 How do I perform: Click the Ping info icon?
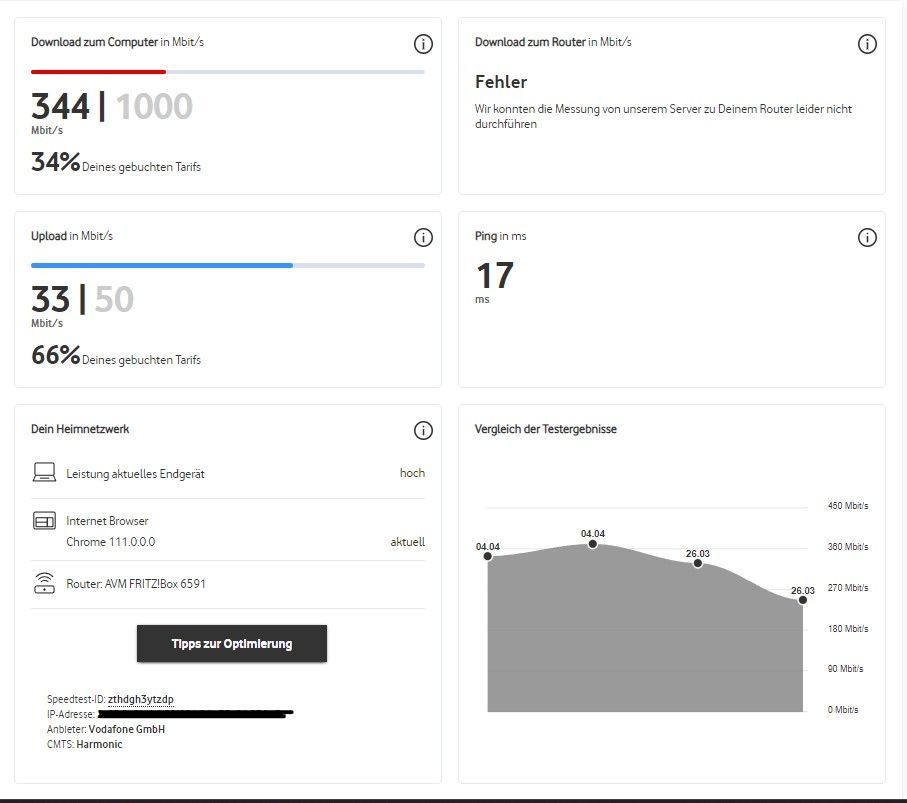pyautogui.click(x=867, y=238)
